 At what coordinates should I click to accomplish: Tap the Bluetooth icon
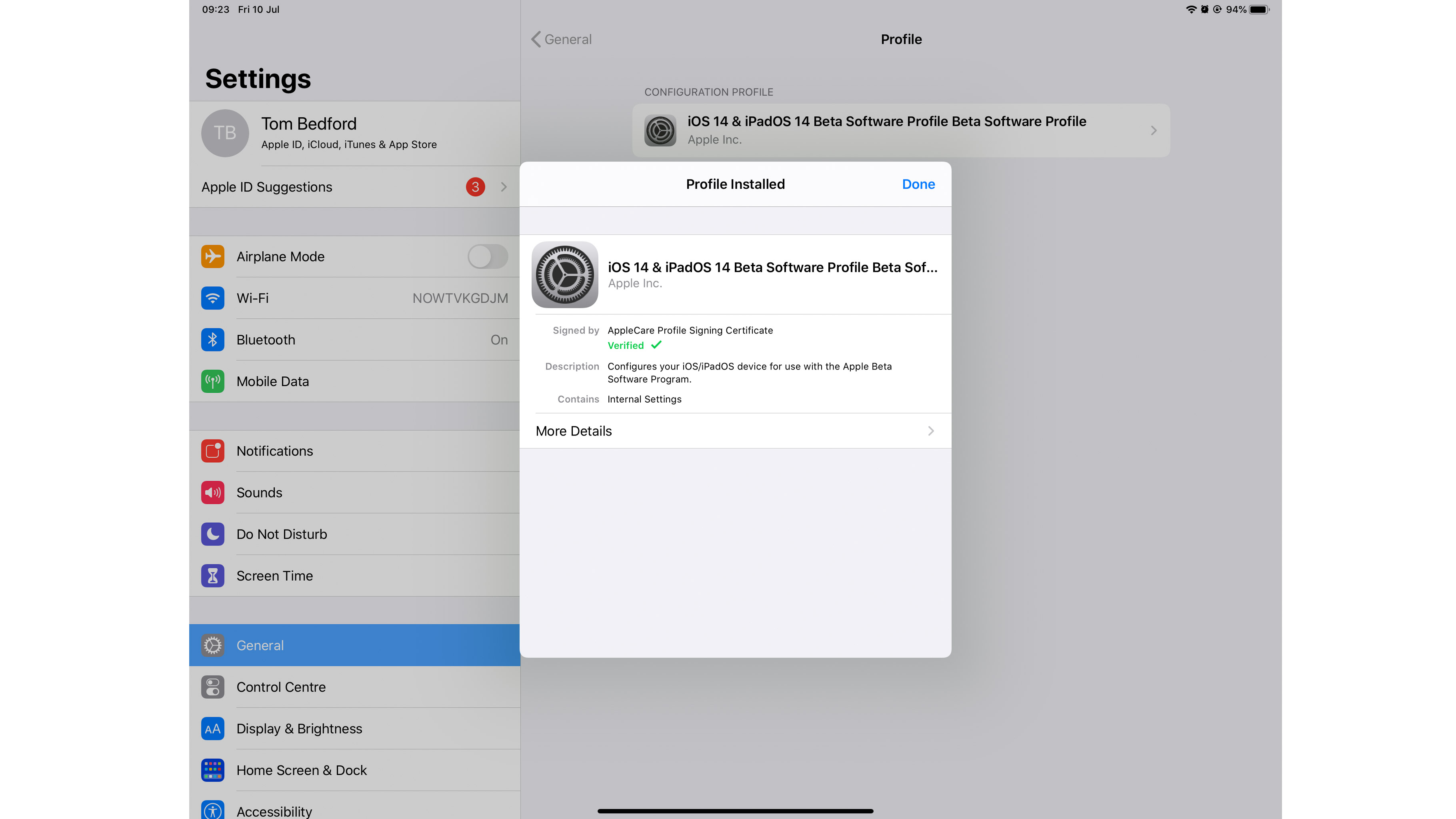(x=212, y=340)
